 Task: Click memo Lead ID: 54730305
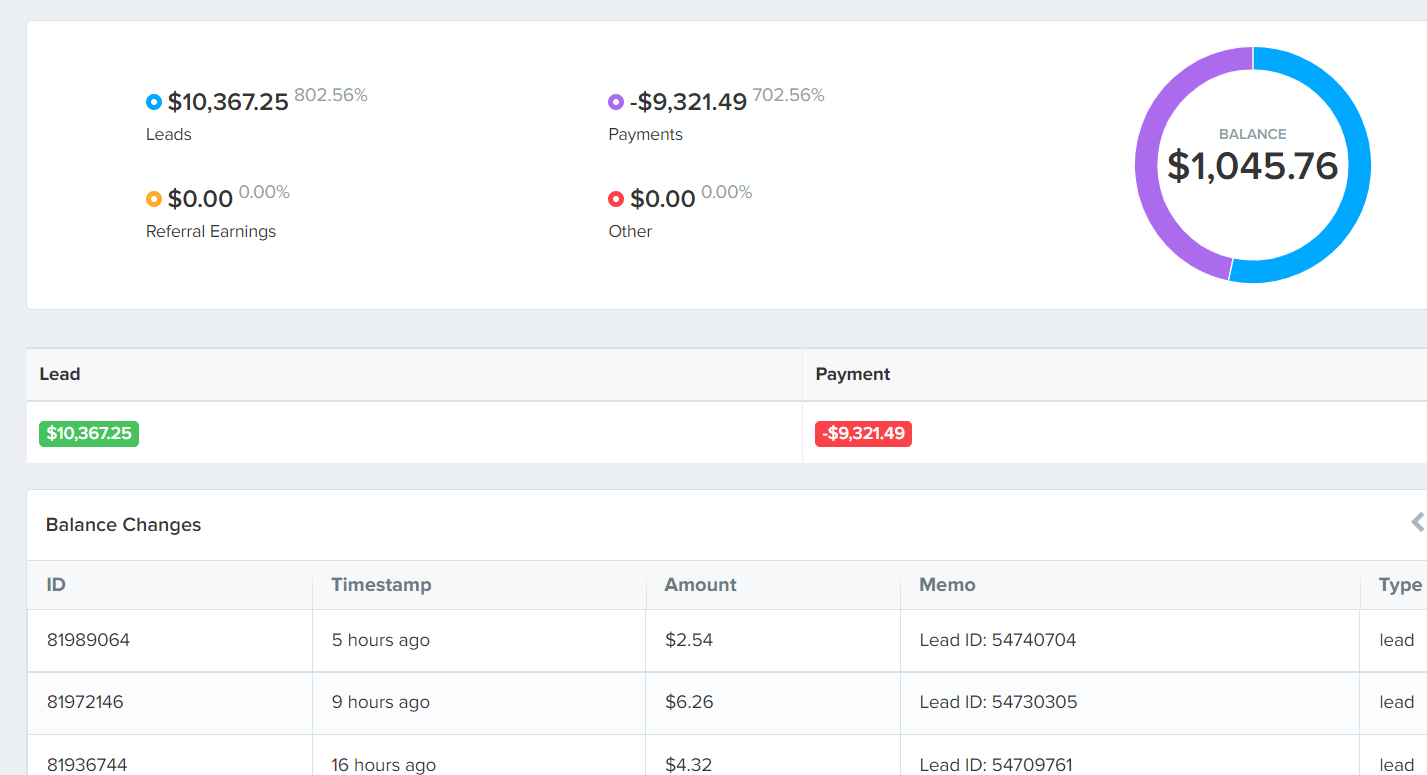click(998, 702)
